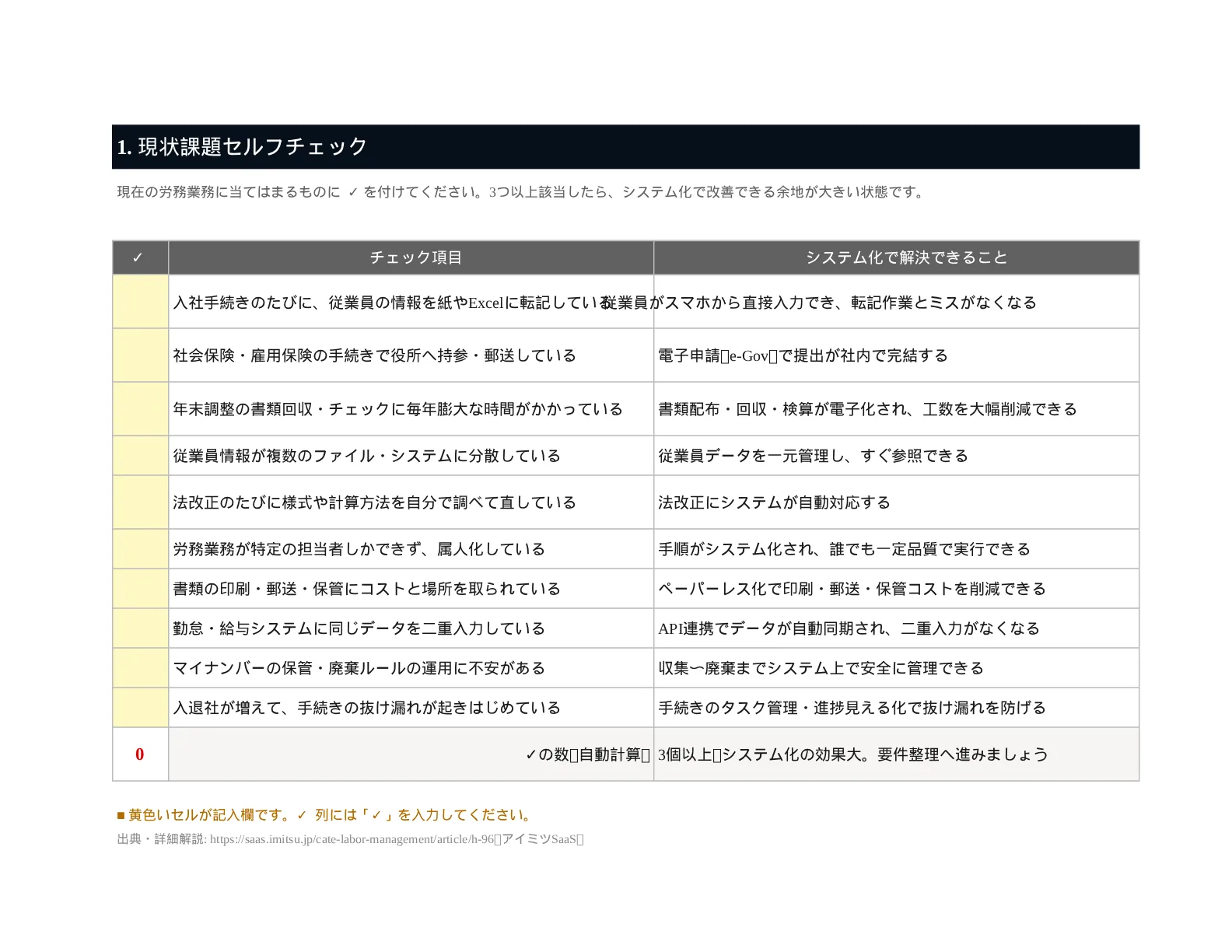Click cell API連携でデータが自動同期され
This screenshot has height=952, width=1232.
coord(897,628)
